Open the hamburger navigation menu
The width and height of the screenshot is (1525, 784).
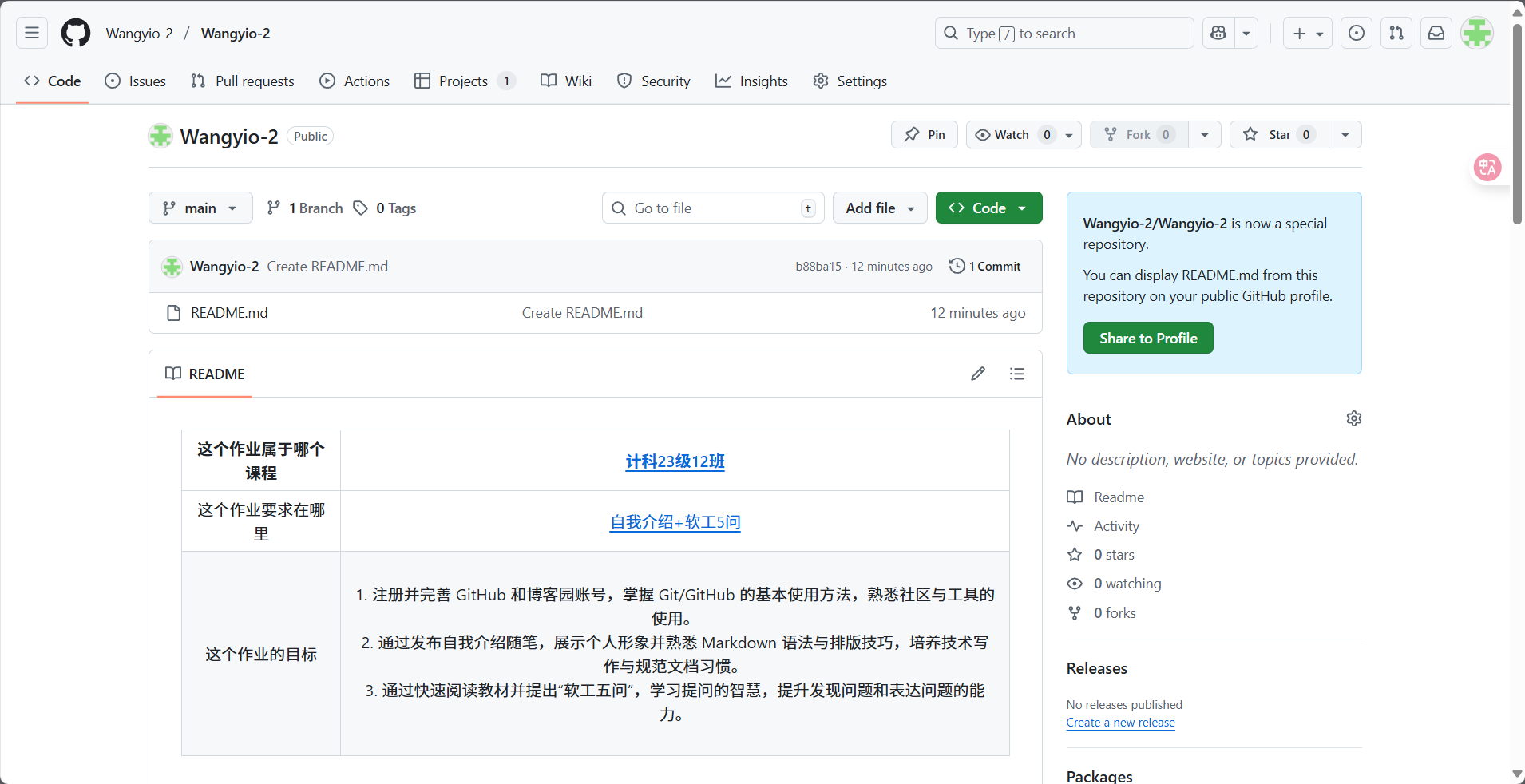point(31,33)
